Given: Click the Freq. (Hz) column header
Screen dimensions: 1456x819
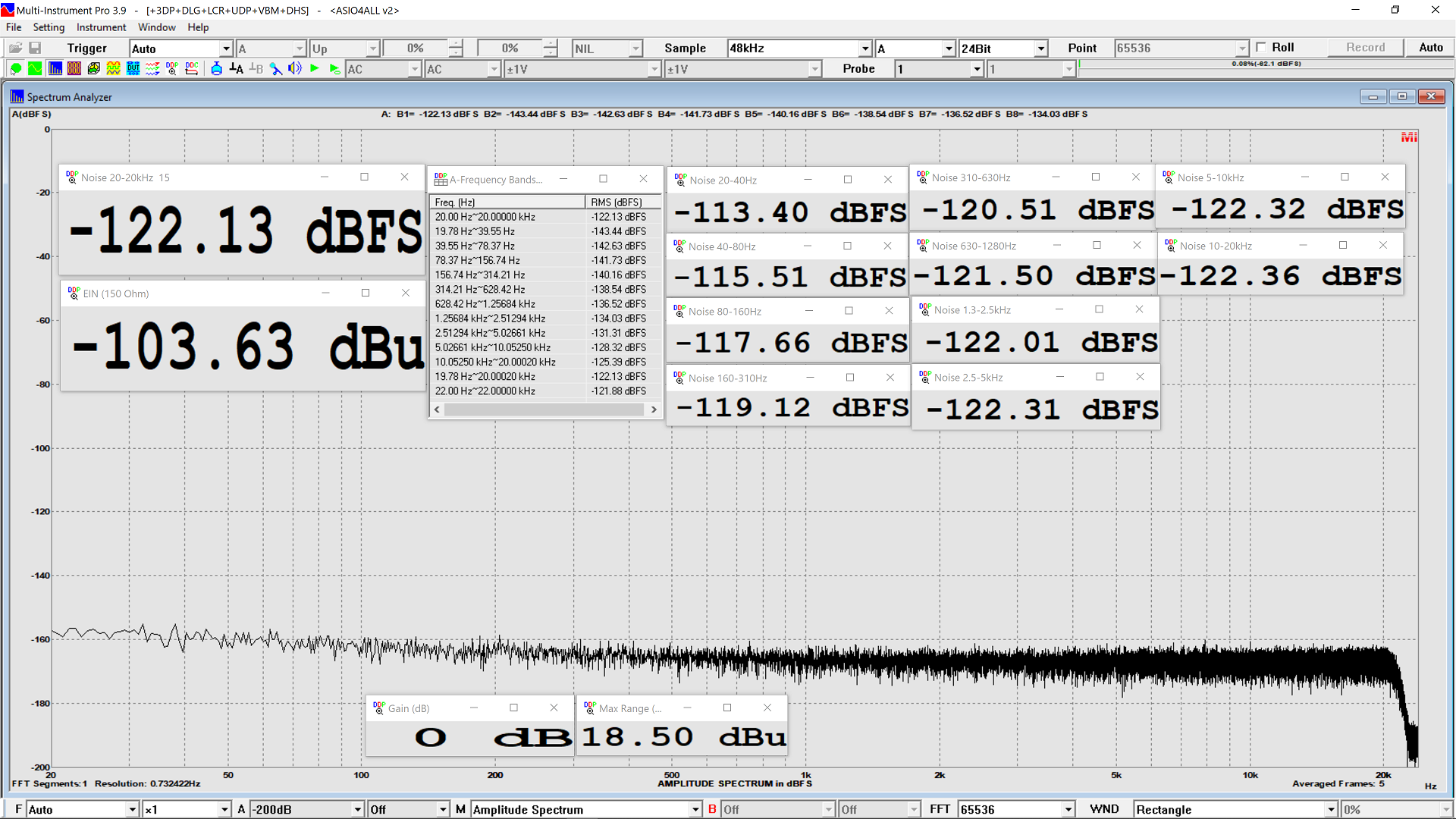Looking at the screenshot, I should (507, 202).
